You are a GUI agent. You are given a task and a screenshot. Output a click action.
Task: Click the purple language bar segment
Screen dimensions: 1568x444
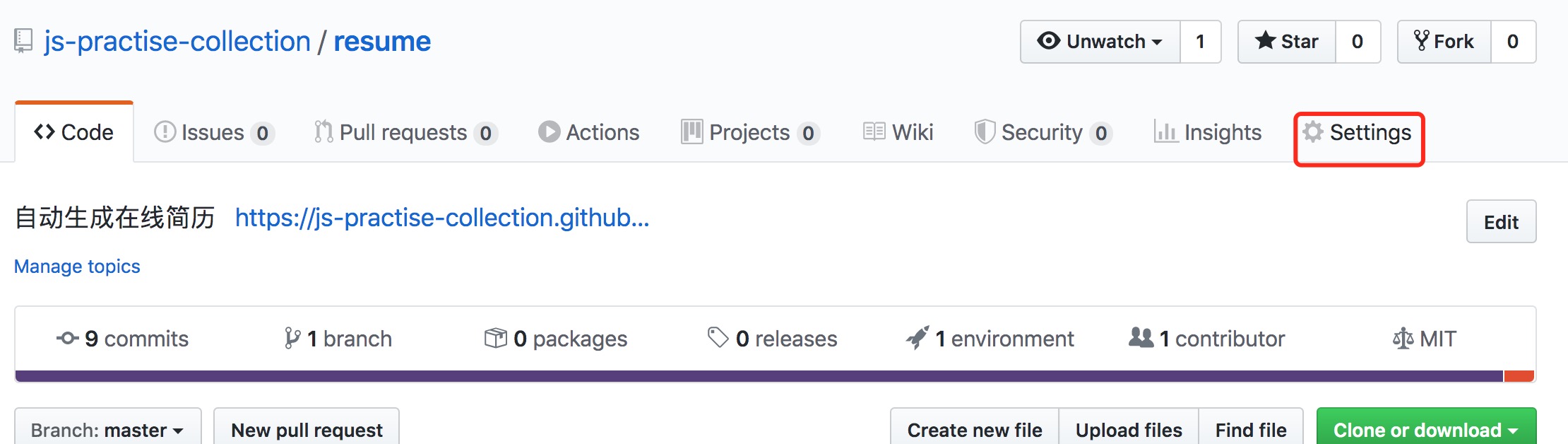pyautogui.click(x=759, y=376)
